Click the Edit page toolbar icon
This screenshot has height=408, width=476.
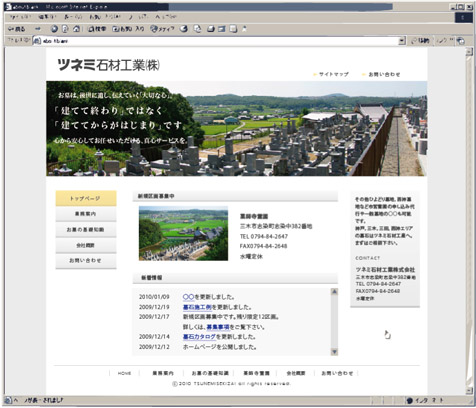pyautogui.click(x=222, y=29)
